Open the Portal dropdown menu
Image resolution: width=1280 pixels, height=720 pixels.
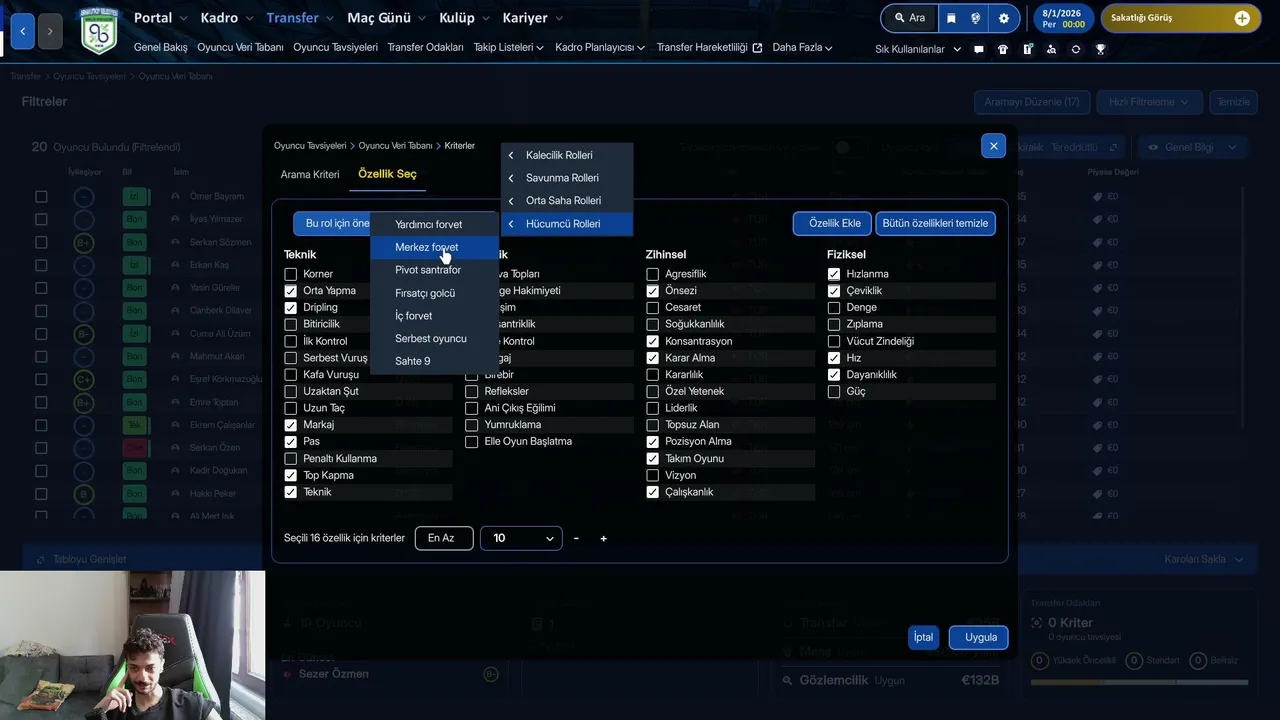point(161,18)
